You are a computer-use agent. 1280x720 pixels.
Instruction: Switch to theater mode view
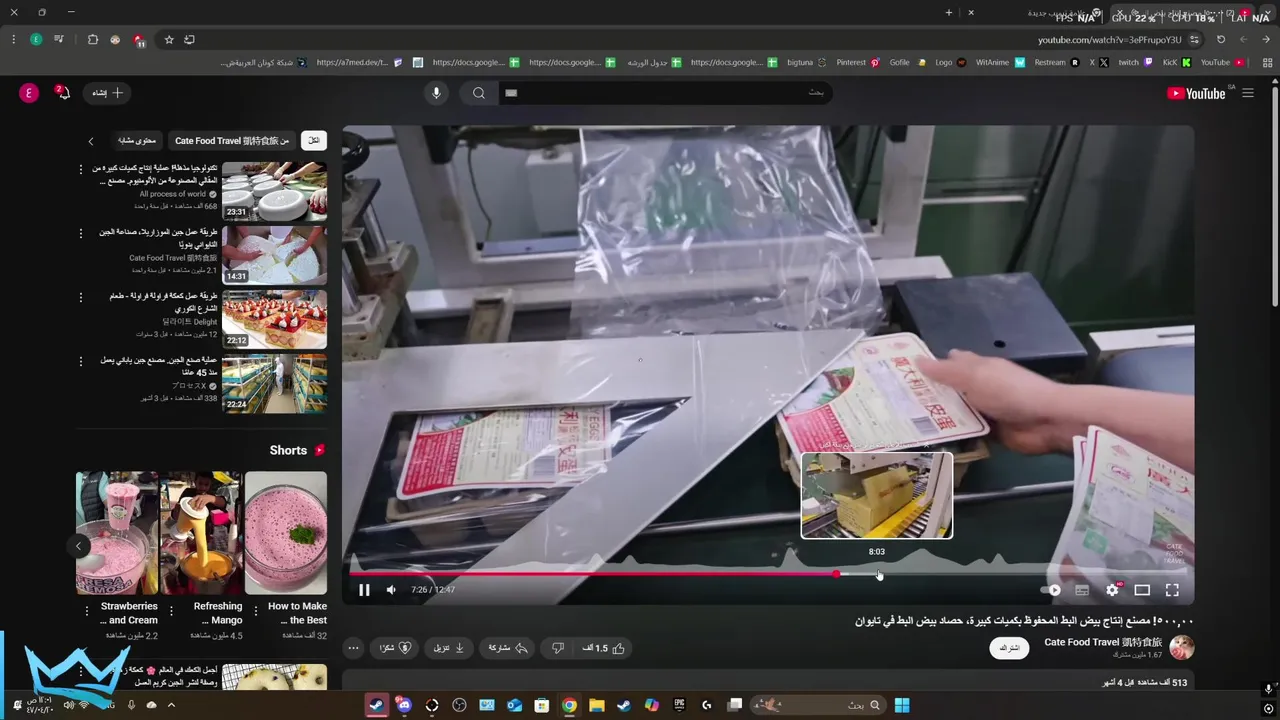pos(1142,590)
